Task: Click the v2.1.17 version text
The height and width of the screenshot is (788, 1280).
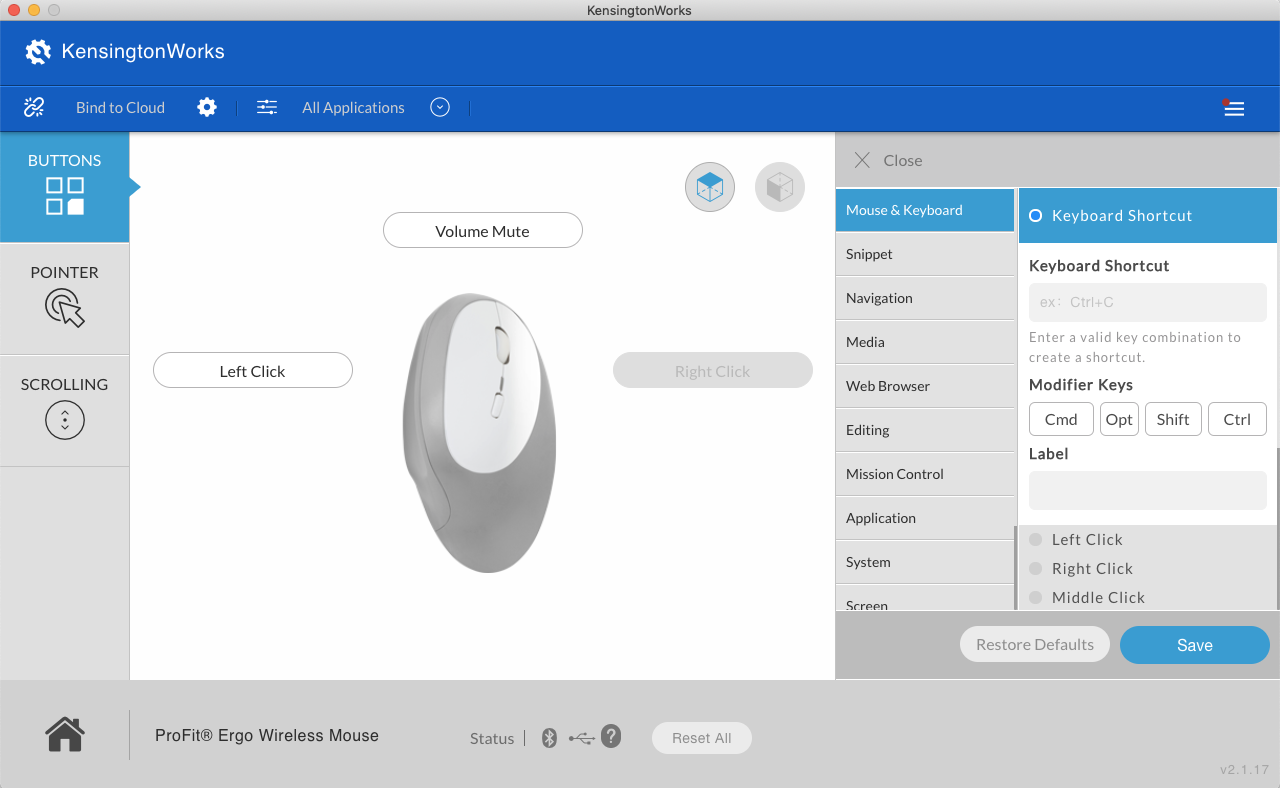Action: coord(1244,769)
